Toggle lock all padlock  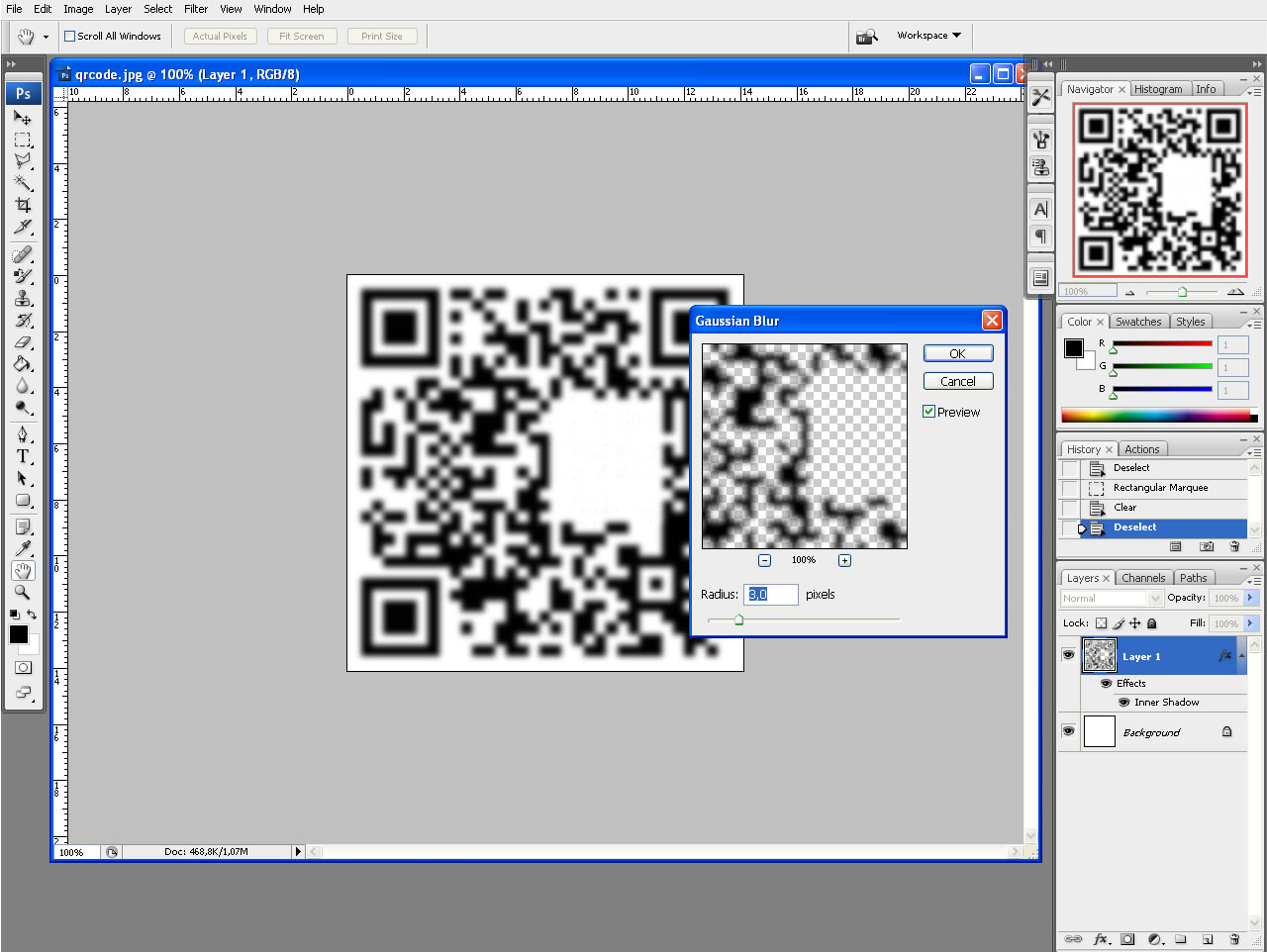click(1151, 623)
